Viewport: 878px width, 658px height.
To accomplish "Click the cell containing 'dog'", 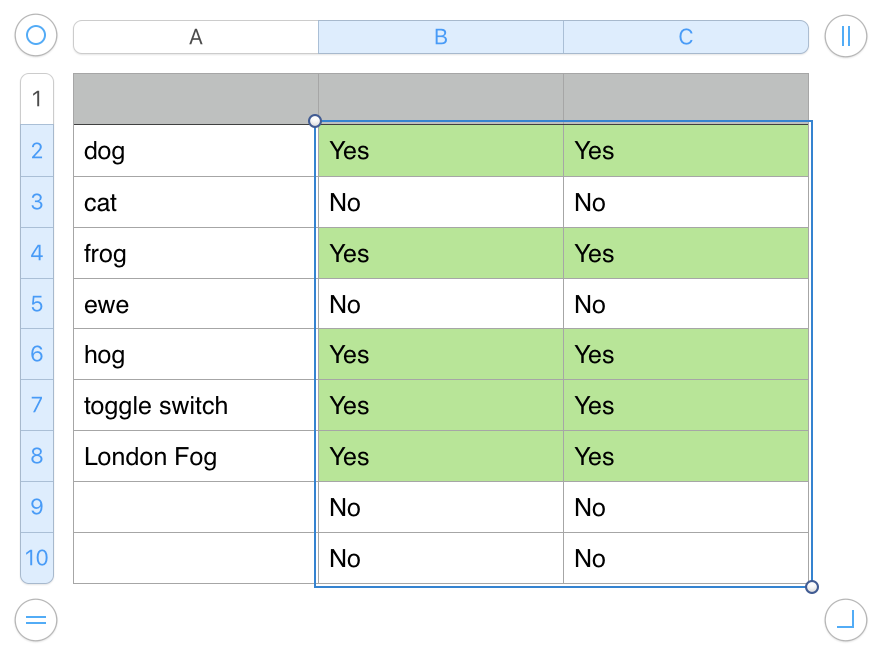I will coord(196,151).
